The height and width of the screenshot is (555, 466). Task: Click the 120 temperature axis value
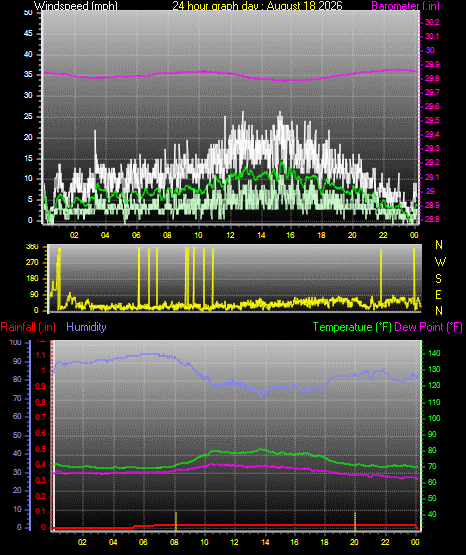tap(434, 385)
